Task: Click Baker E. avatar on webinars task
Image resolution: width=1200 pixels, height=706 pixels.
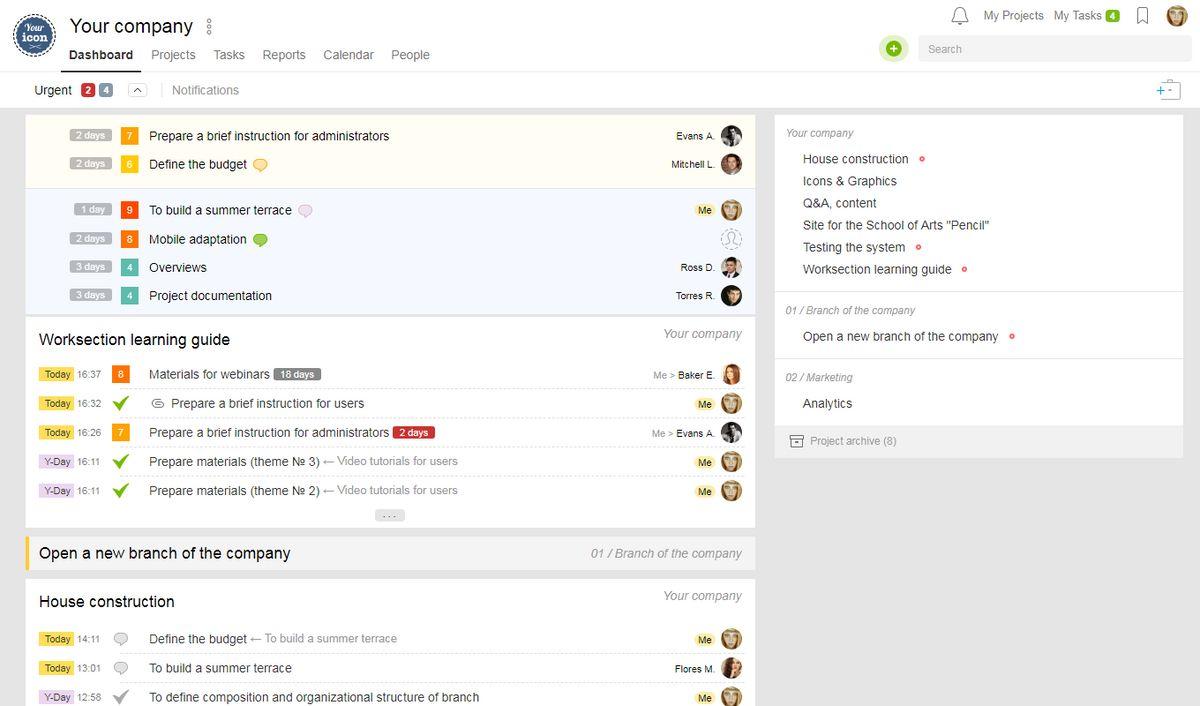Action: 731,374
